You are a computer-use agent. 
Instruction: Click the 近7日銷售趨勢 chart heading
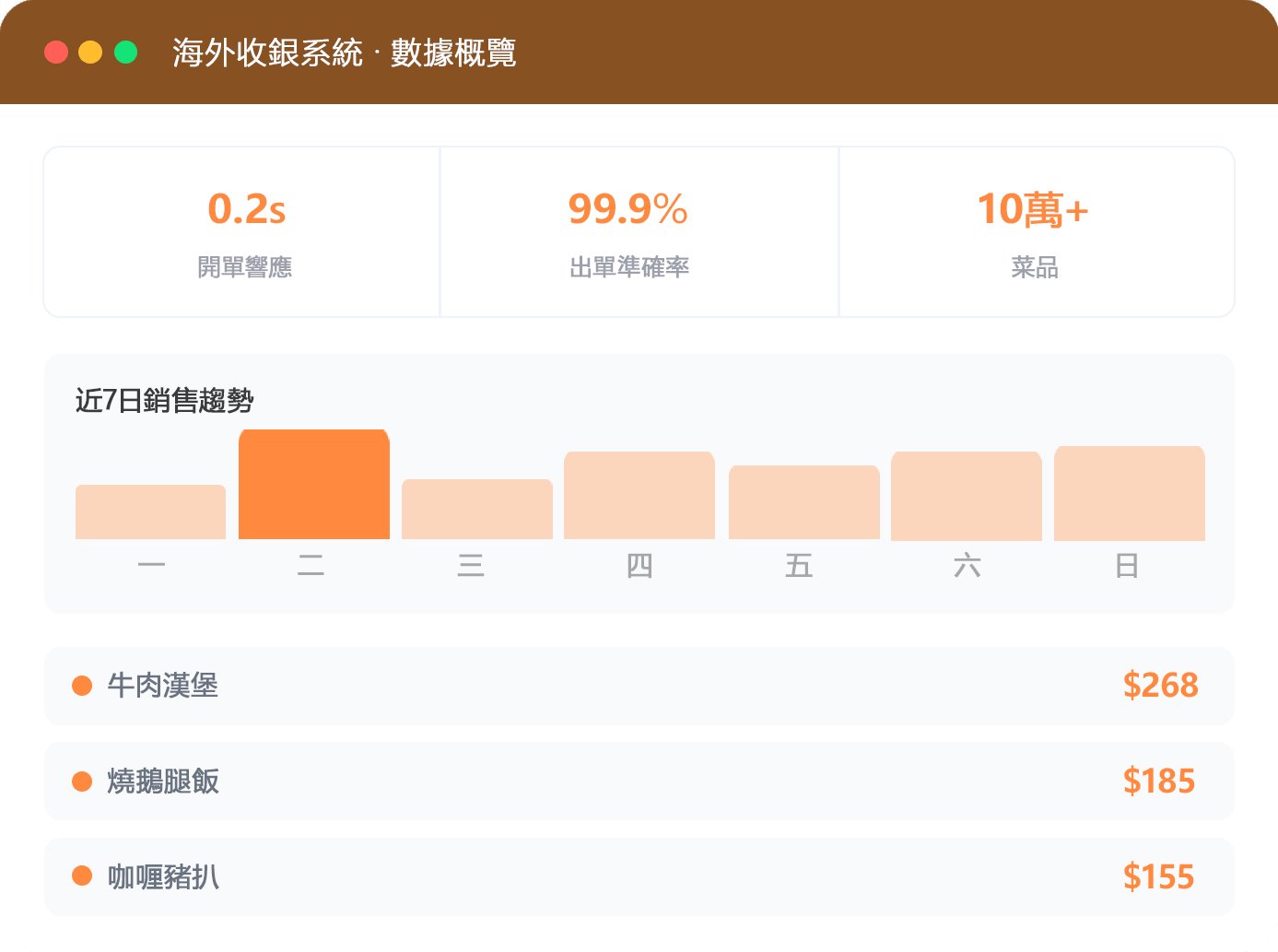click(165, 401)
